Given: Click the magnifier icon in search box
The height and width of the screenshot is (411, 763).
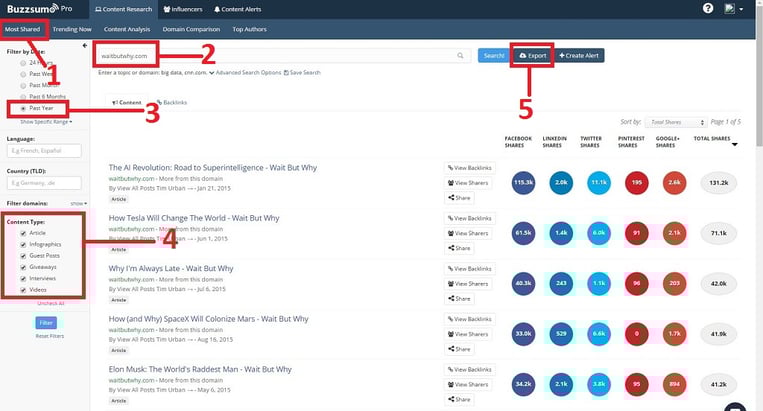Looking at the screenshot, I should [460, 55].
